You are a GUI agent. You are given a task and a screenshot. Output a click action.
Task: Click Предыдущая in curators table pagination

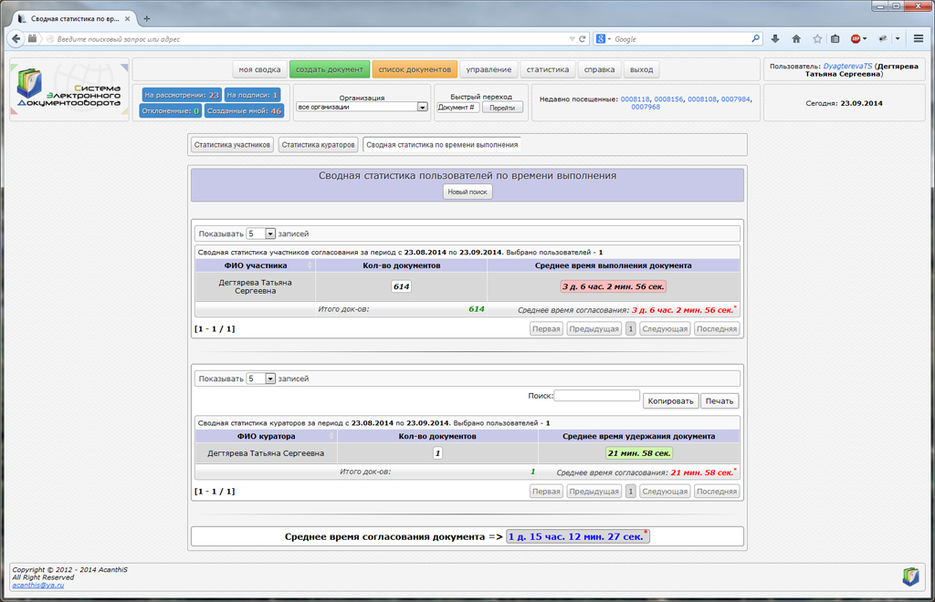point(594,492)
